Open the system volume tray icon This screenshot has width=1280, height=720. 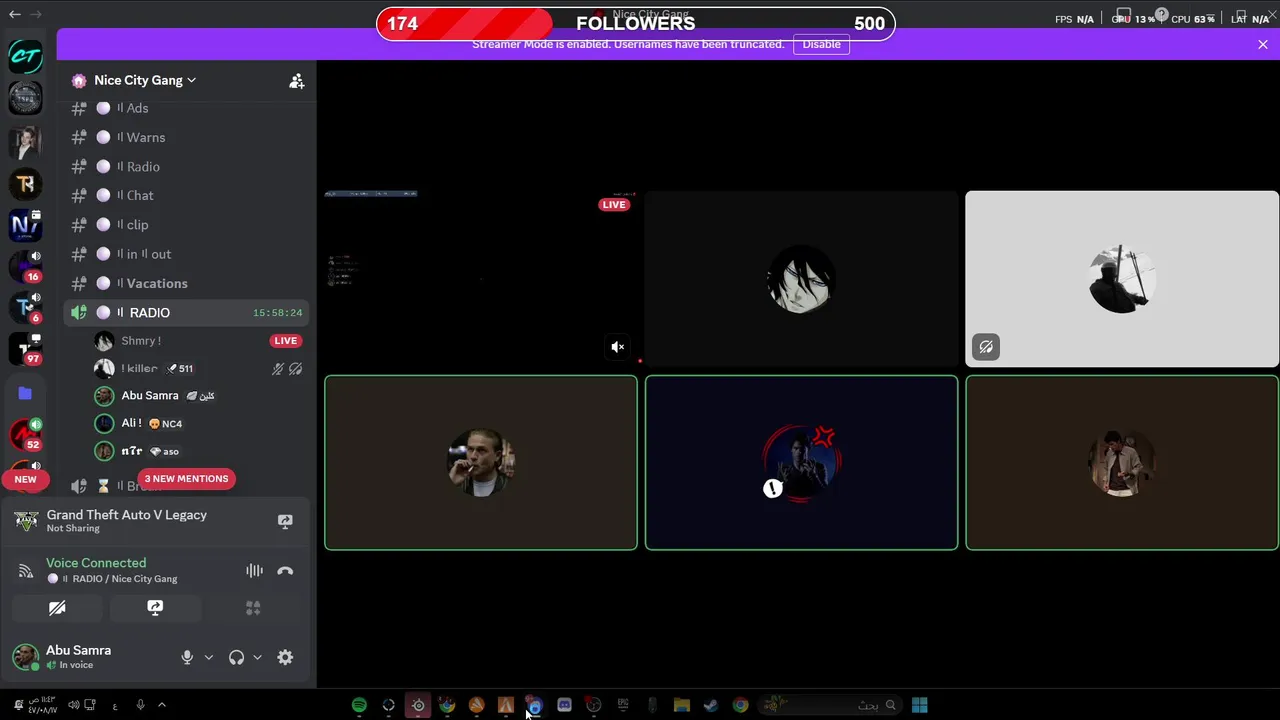(x=73, y=705)
